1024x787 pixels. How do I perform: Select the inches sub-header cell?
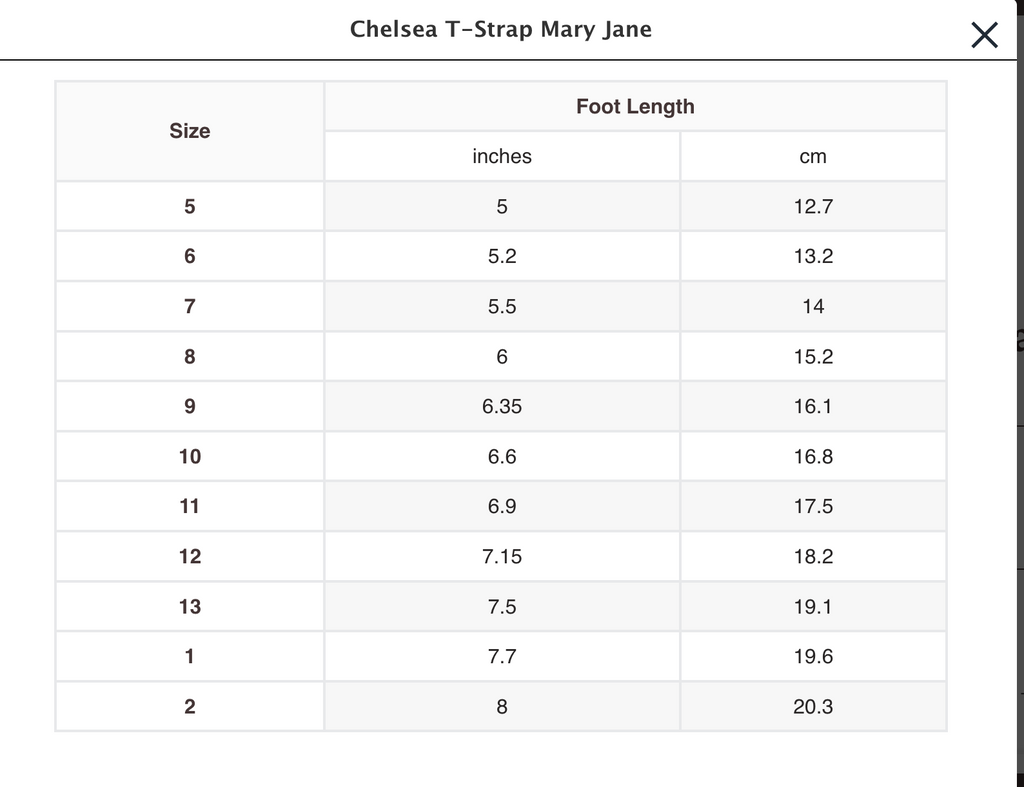click(x=502, y=157)
